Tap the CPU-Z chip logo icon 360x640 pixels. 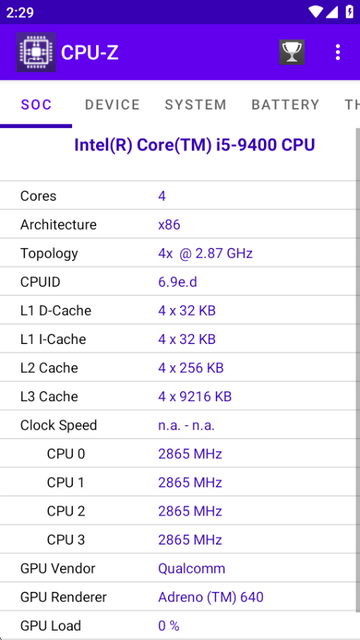pyautogui.click(x=36, y=52)
